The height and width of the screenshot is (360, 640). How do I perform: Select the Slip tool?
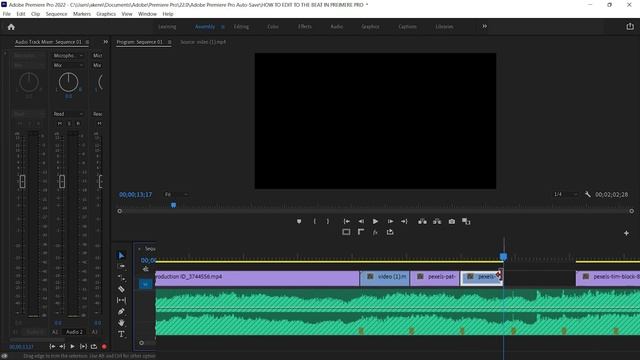(121, 300)
